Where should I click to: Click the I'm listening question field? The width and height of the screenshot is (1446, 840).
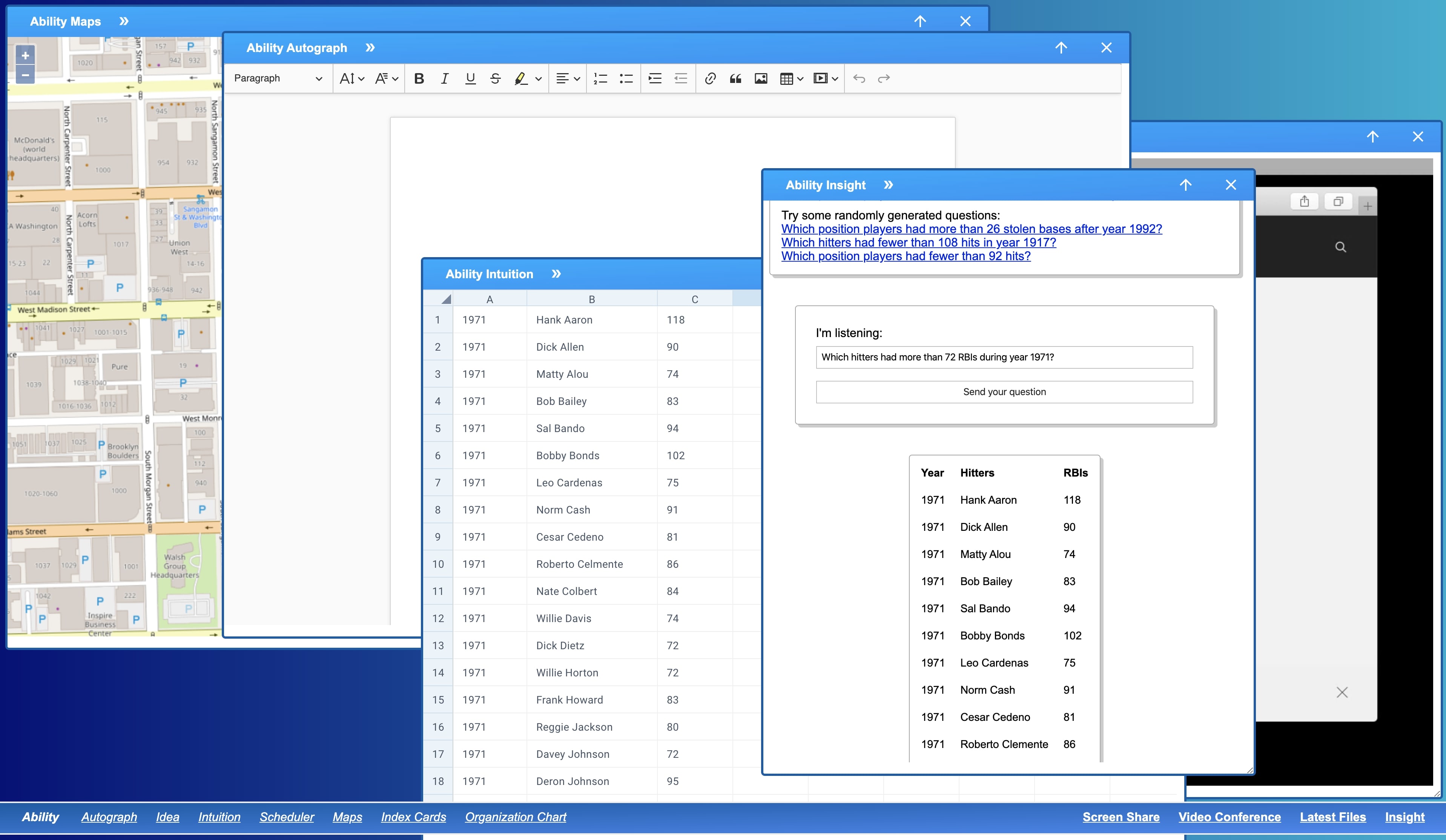tap(1004, 357)
